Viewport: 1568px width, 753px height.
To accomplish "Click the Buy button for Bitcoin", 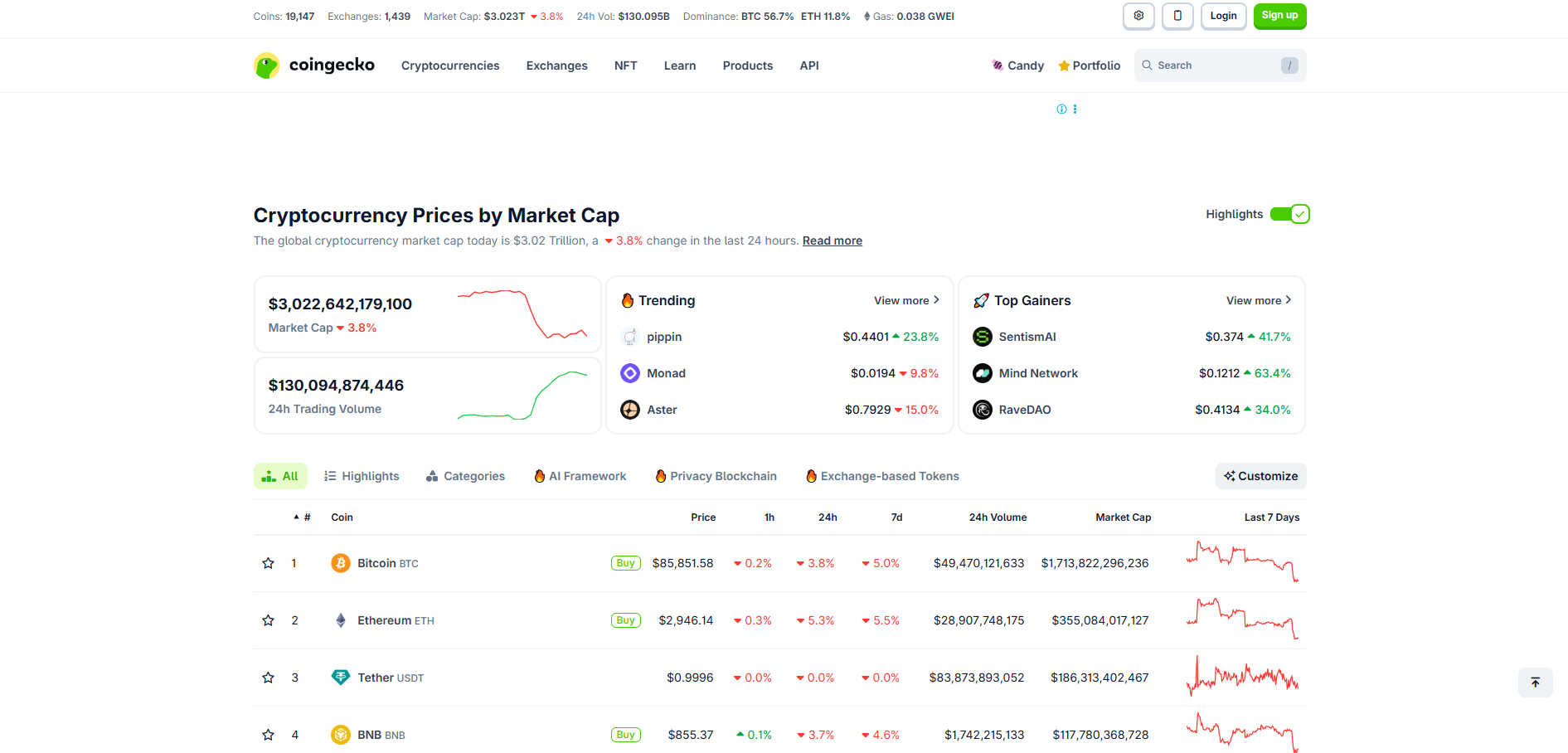I will (x=626, y=563).
